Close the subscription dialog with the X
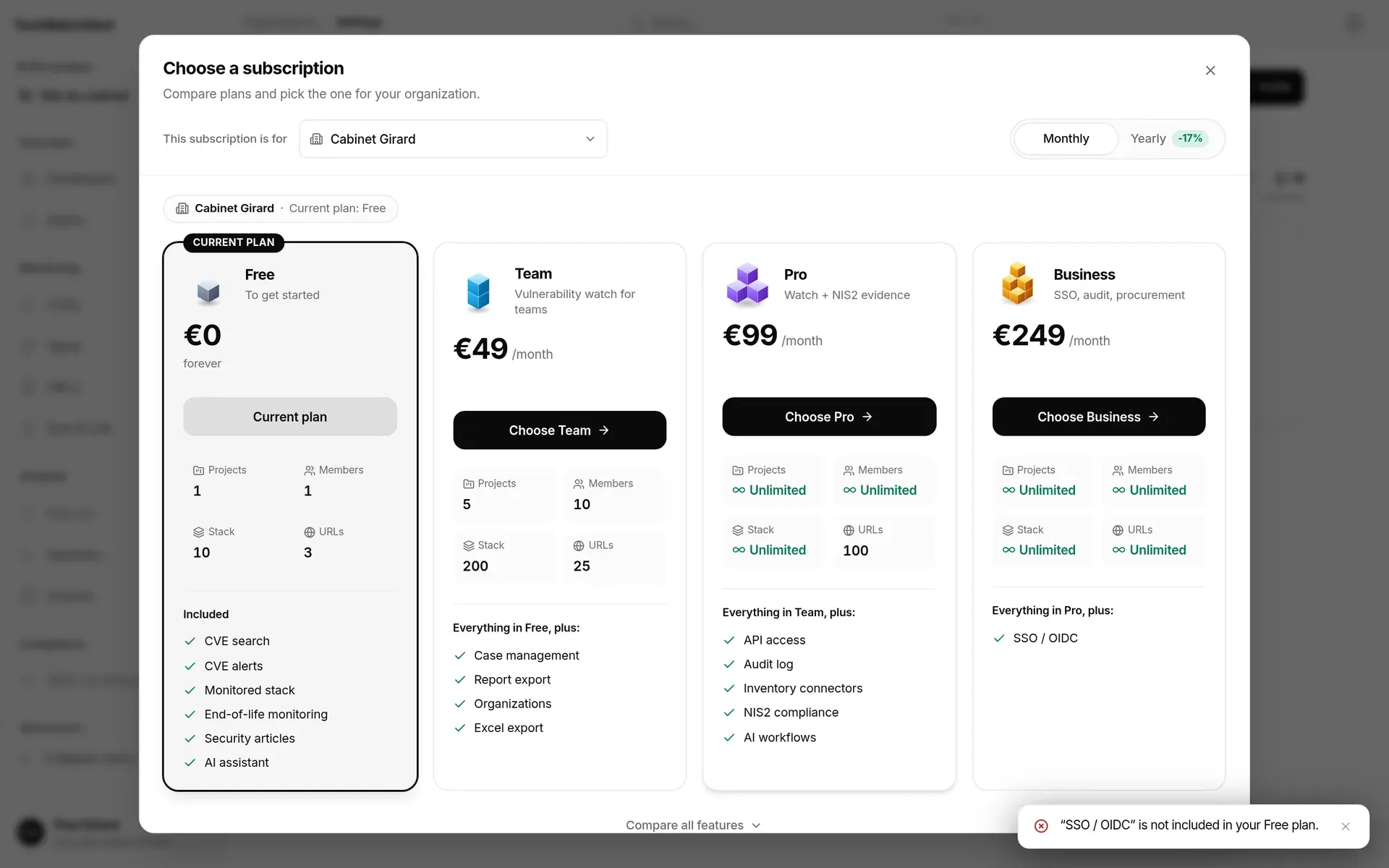 coord(1210,70)
